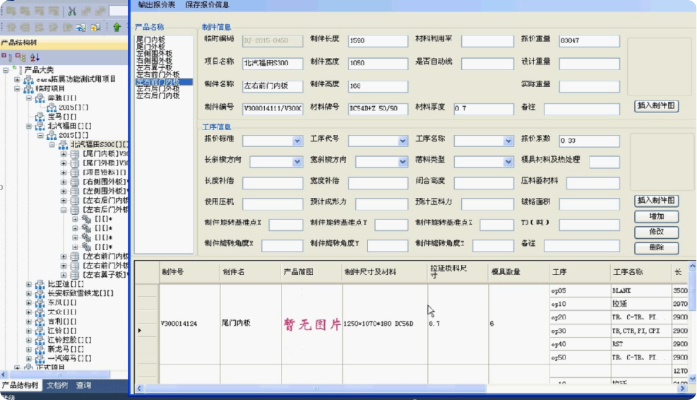
Task: Switch to the 查询 tab
Action: click(x=84, y=385)
